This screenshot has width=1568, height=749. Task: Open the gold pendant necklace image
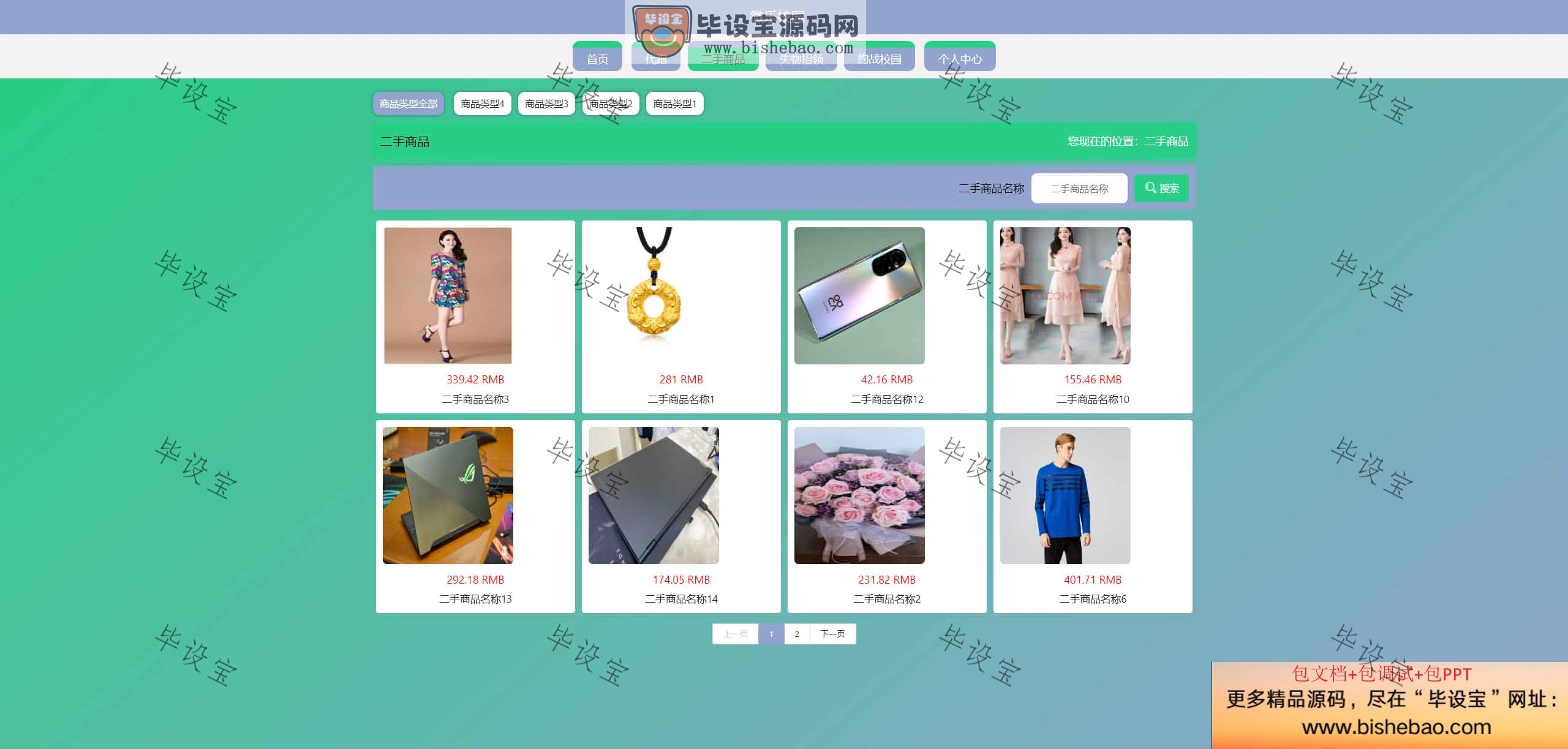click(654, 296)
